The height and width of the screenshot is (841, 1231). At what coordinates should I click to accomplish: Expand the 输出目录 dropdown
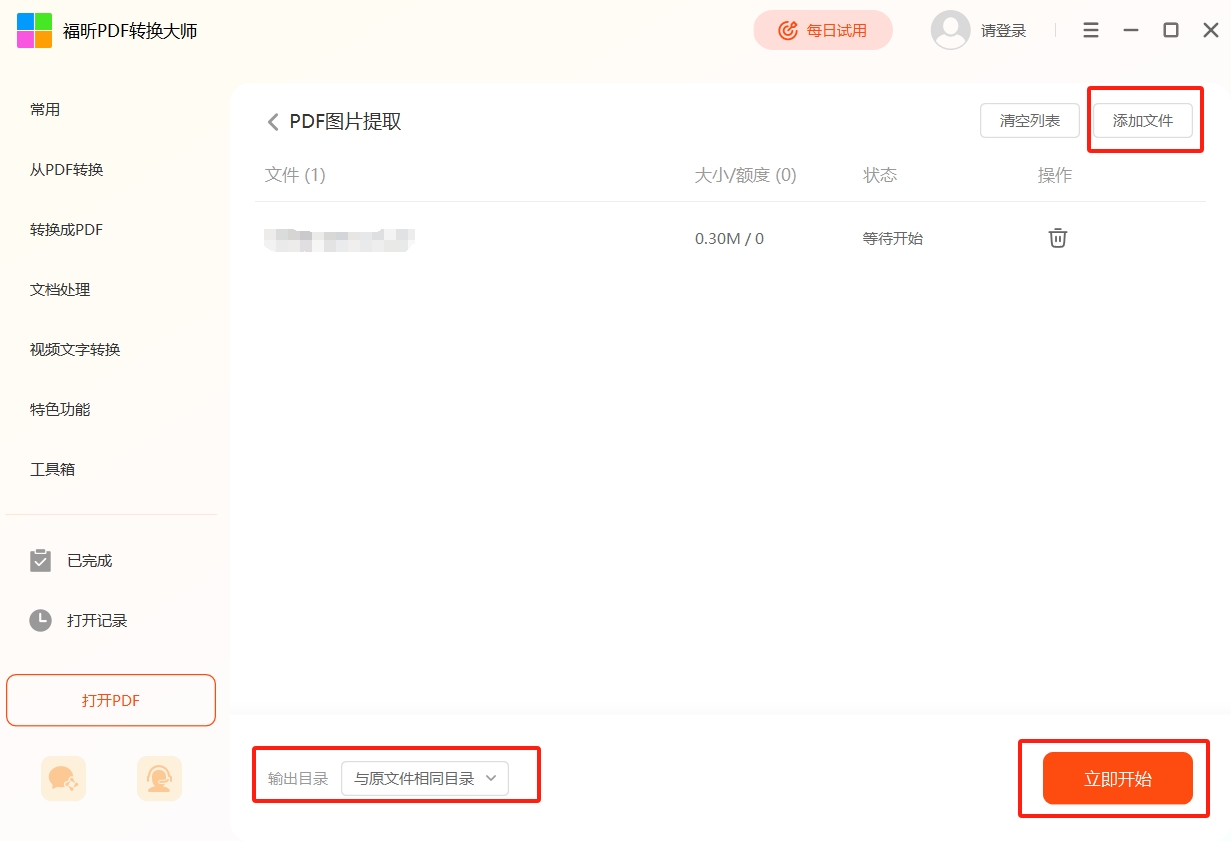(x=425, y=778)
